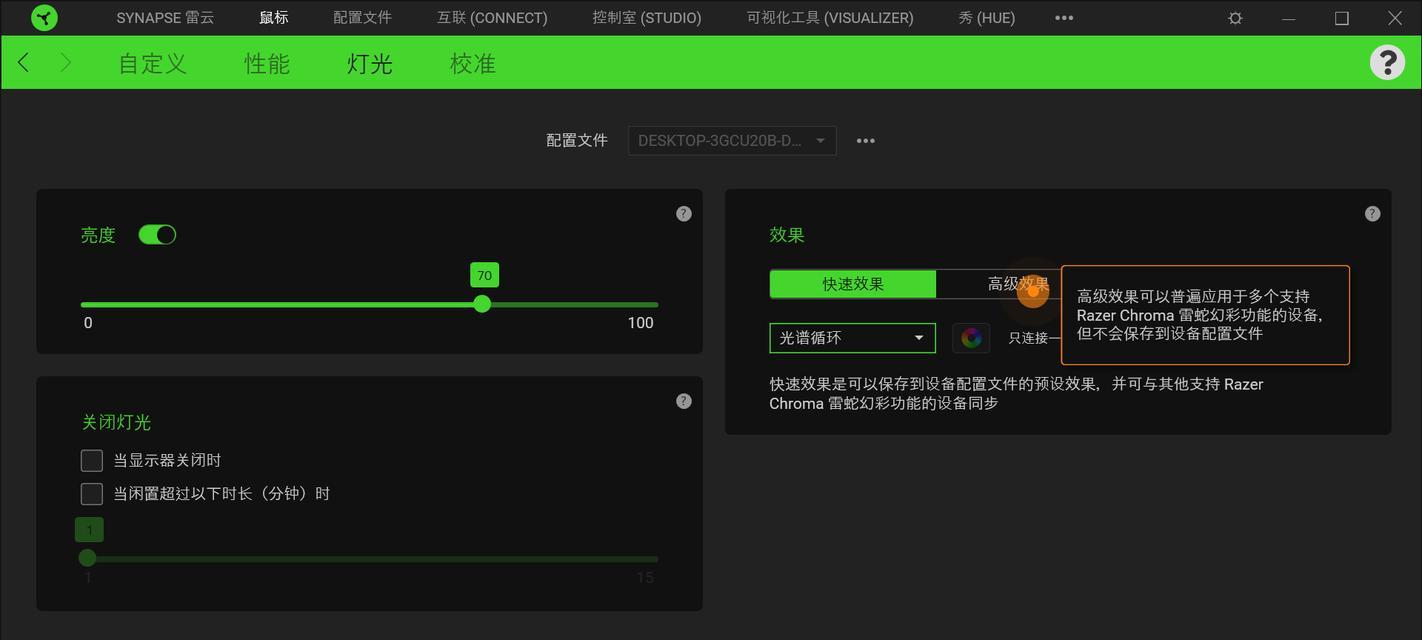
Task: Minimize the Synapse window
Action: (x=1289, y=18)
